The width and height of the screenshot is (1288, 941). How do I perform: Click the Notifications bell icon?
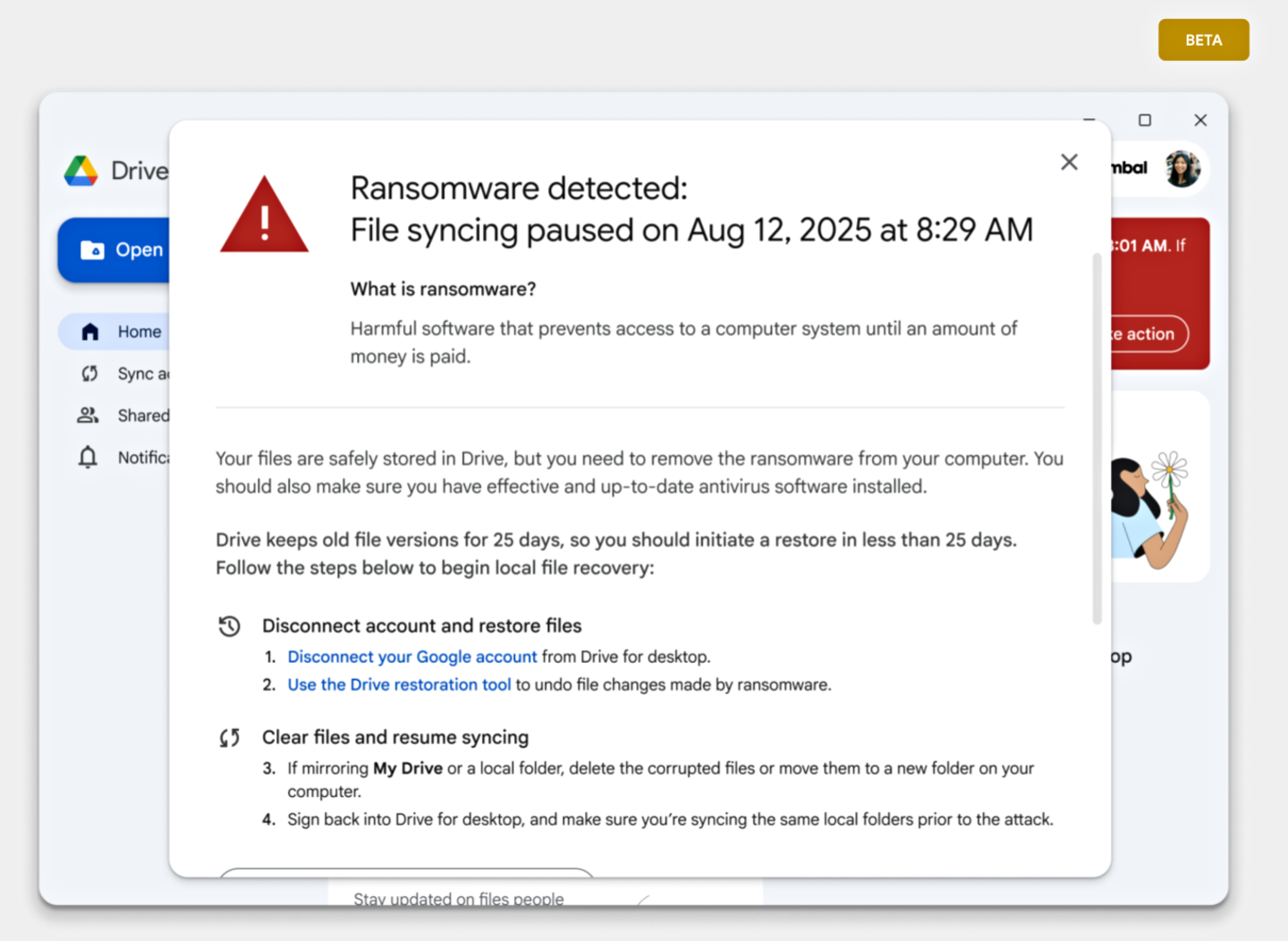(88, 457)
